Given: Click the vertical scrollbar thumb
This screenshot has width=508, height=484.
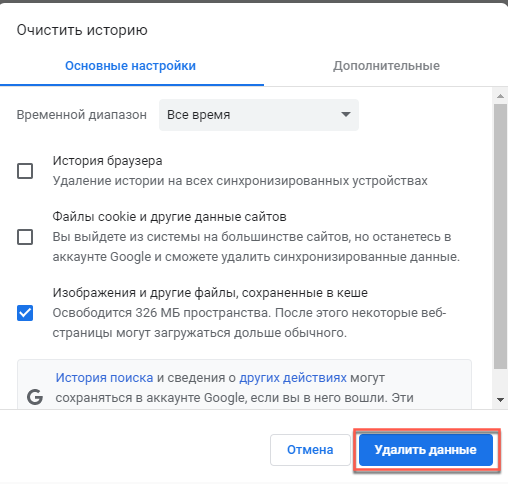Looking at the screenshot, I should point(500,236).
